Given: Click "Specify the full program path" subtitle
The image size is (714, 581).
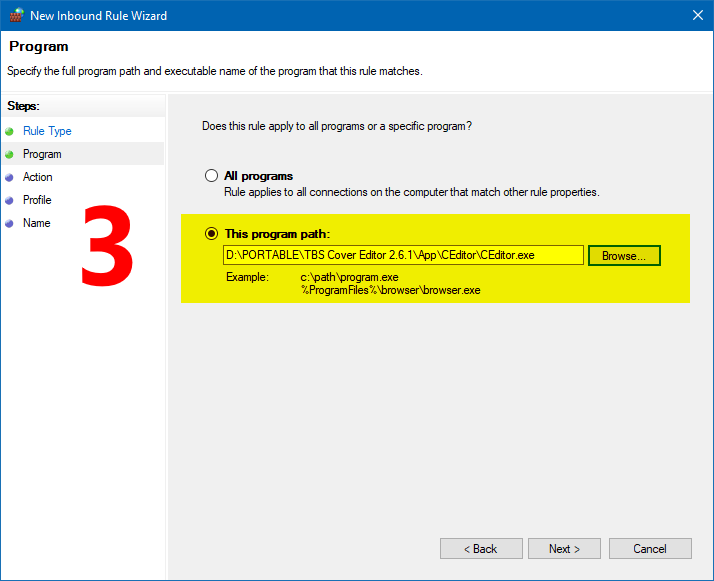Looking at the screenshot, I should [215, 71].
